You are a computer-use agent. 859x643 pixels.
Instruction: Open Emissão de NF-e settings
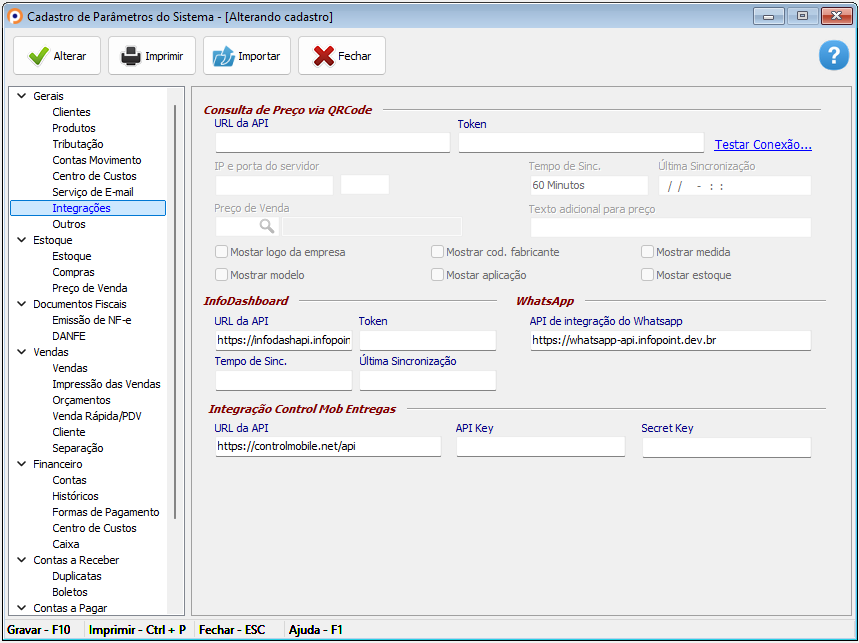[91, 320]
